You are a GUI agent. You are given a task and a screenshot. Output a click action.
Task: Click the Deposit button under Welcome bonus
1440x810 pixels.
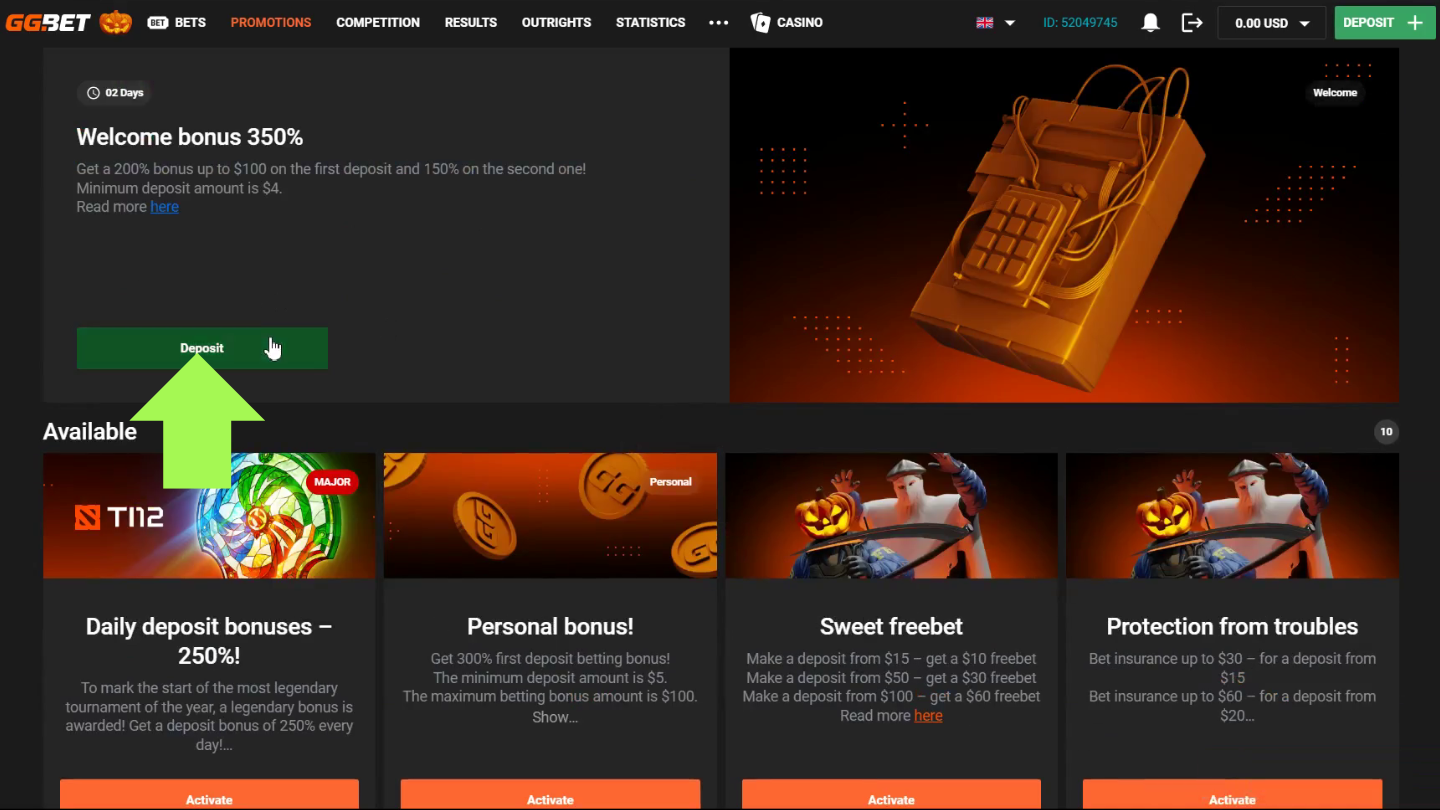pos(202,348)
